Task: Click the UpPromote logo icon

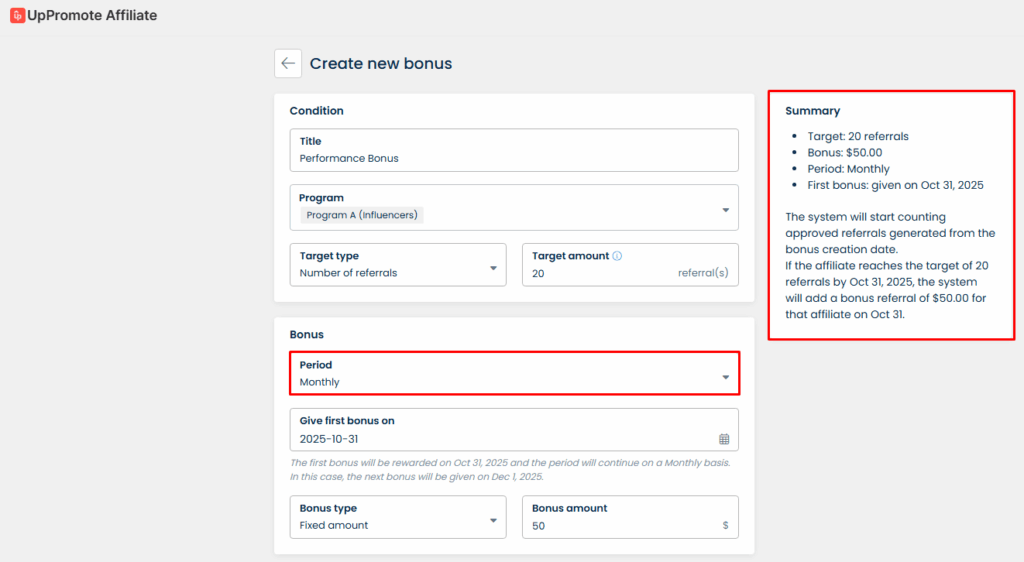Action: [x=17, y=16]
